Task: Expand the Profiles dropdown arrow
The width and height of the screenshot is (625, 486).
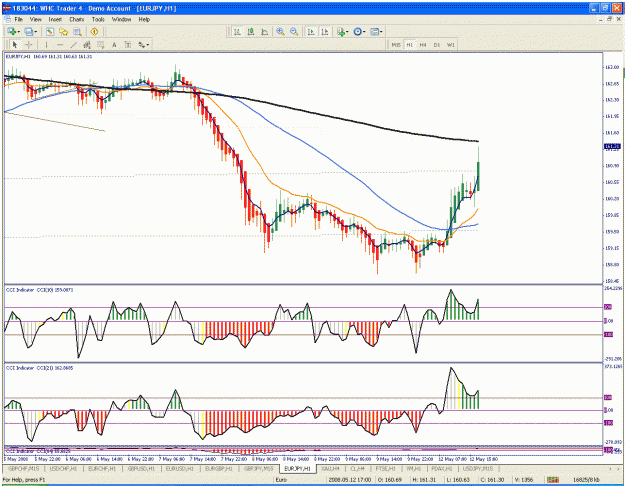Action: [36, 32]
